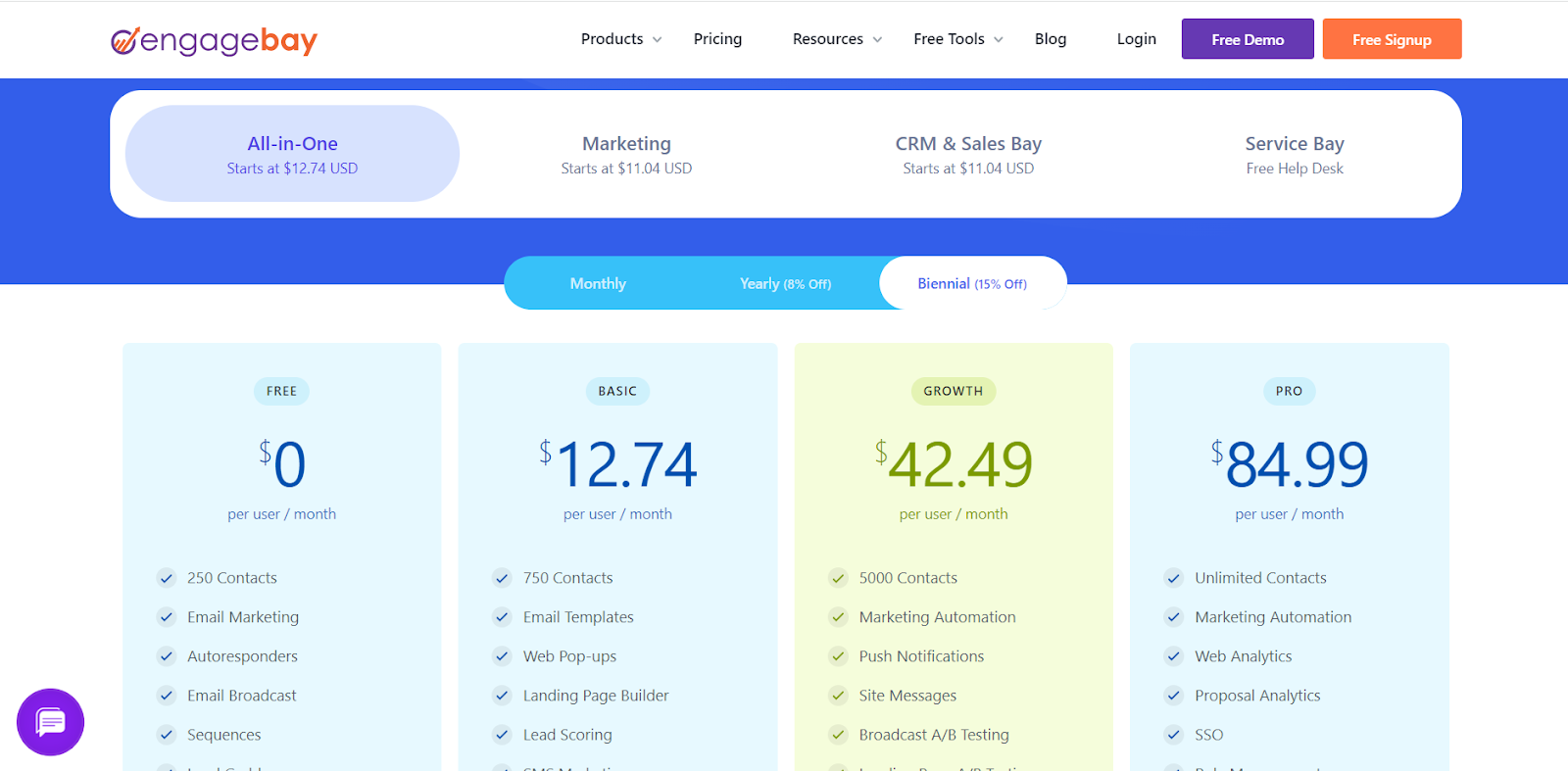This screenshot has width=1568, height=771.
Task: Click Marketing Automation in the Pro plan
Action: 1273,617
